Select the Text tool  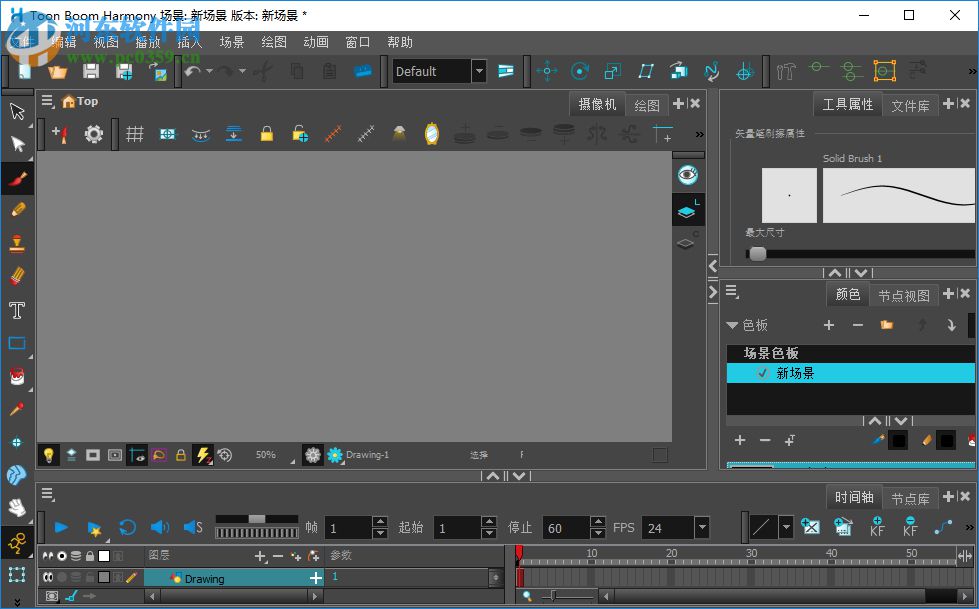coord(16,310)
